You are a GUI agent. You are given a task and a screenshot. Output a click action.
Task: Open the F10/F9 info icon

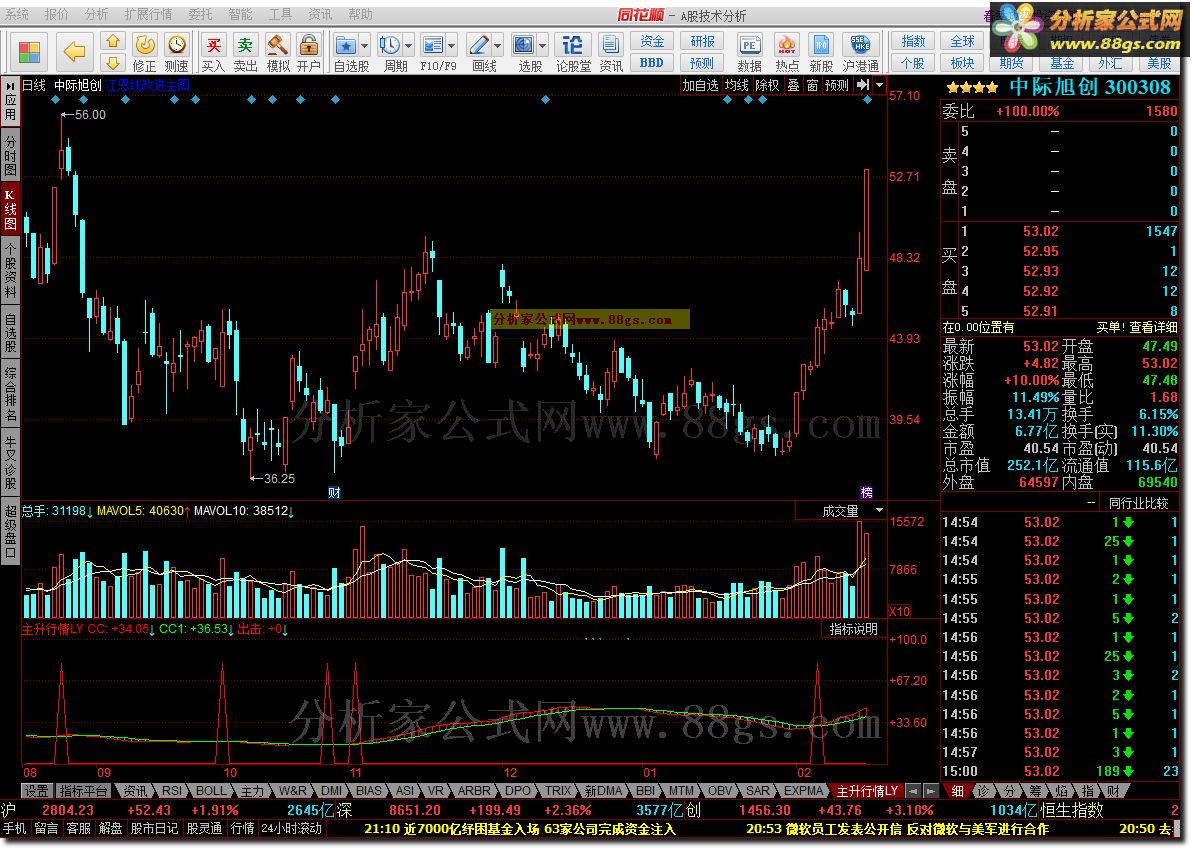pos(433,45)
